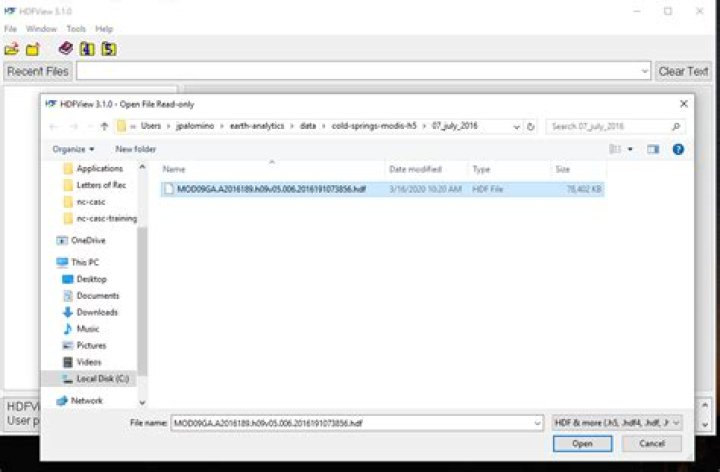Select the MOD09GA .hdf file in the list

click(x=270, y=188)
